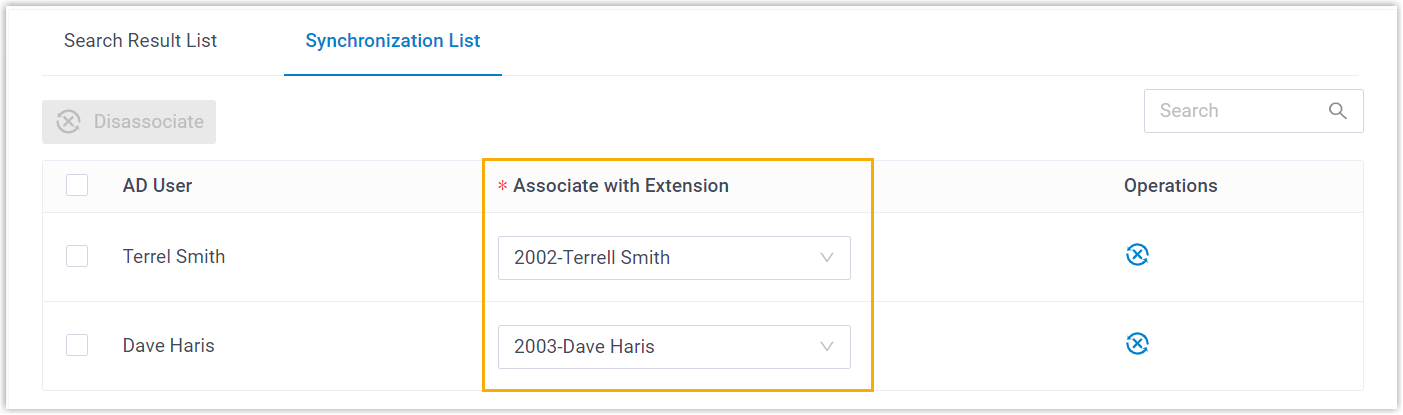Click the Dave Haris AD user name

[168, 346]
